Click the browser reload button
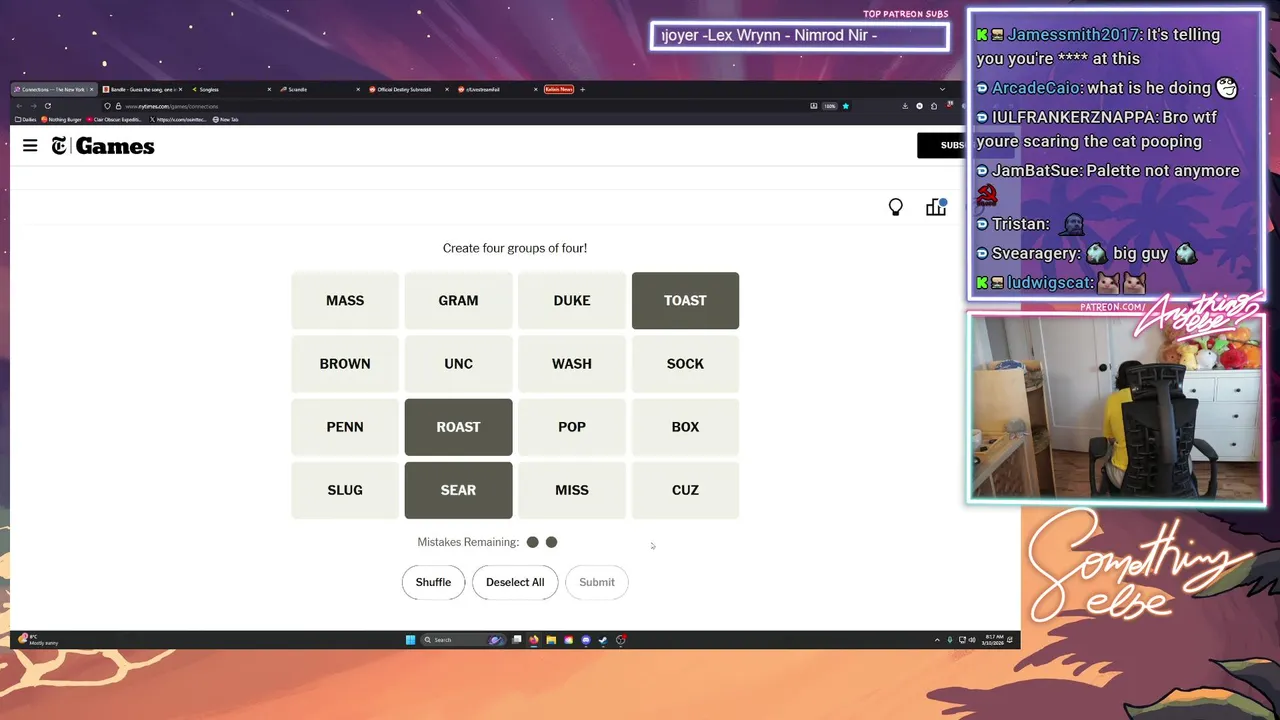 click(47, 106)
